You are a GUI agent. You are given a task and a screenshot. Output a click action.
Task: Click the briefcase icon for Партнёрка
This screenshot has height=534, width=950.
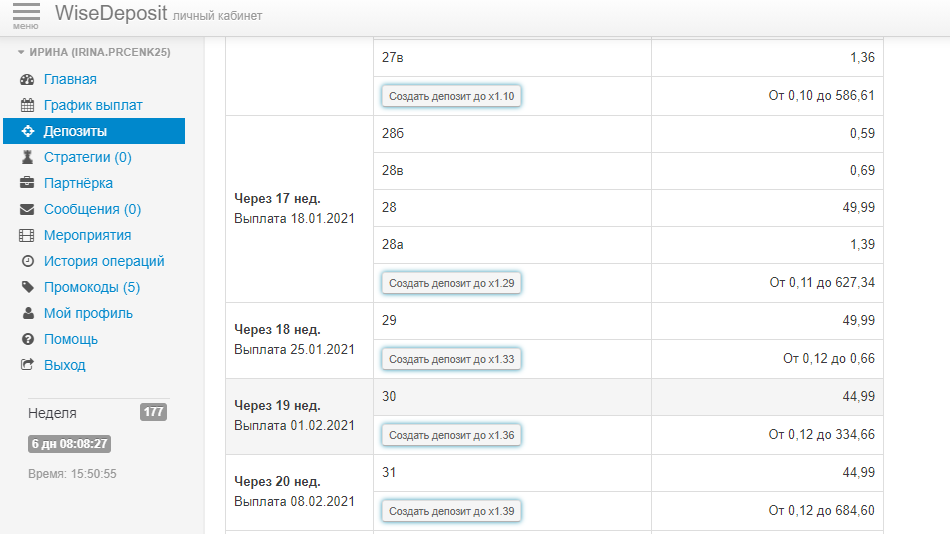(27, 184)
